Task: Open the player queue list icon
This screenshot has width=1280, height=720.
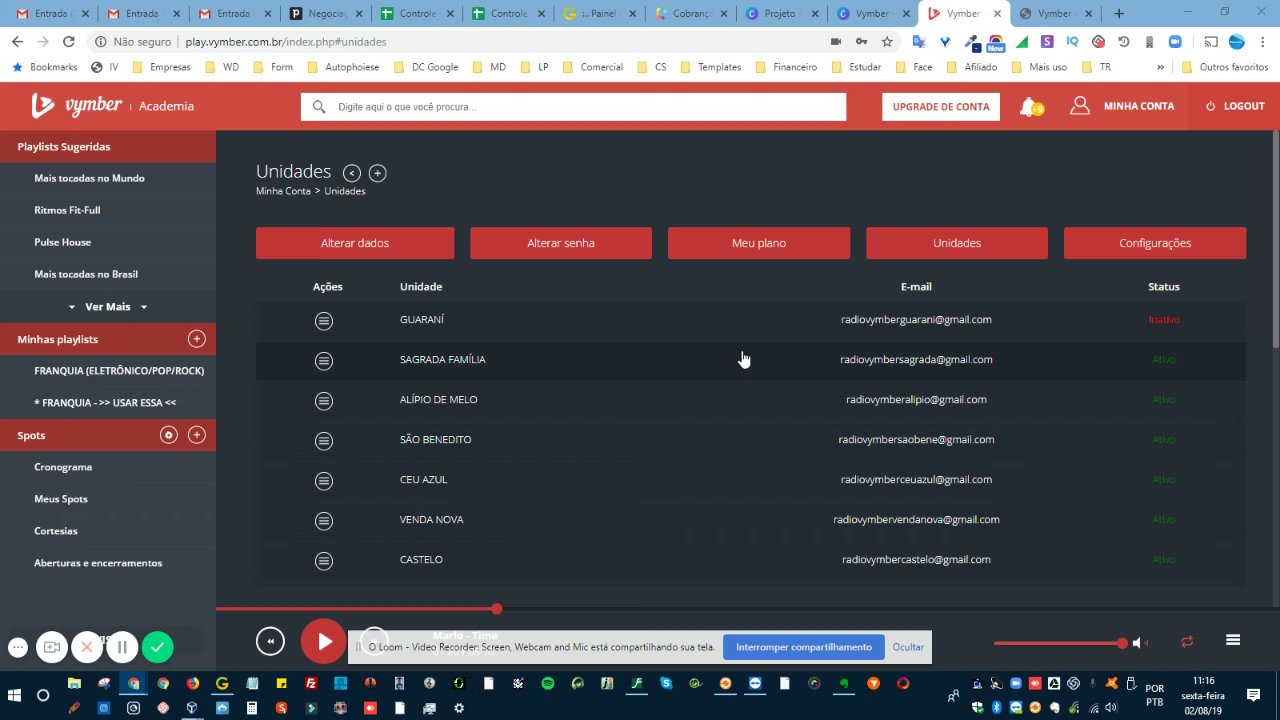Action: tap(1233, 641)
